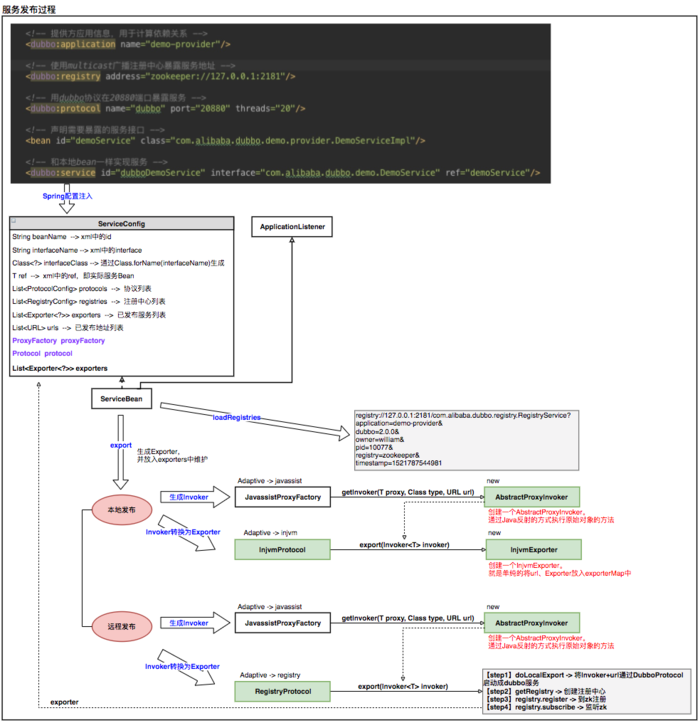The width and height of the screenshot is (700, 723).
Task: Select the T ref field row
Action: coord(73,276)
